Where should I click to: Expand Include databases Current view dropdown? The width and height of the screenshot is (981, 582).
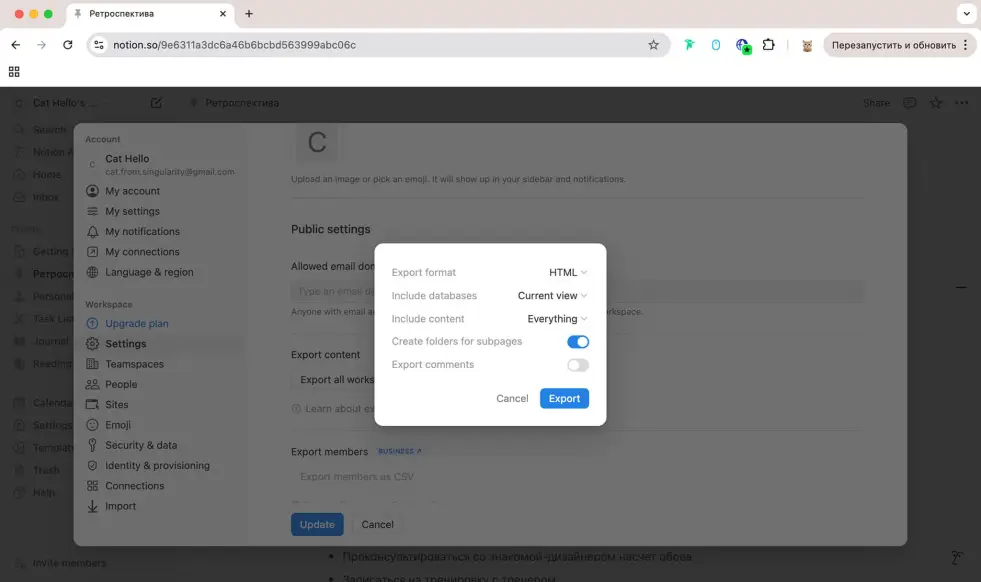(x=552, y=296)
